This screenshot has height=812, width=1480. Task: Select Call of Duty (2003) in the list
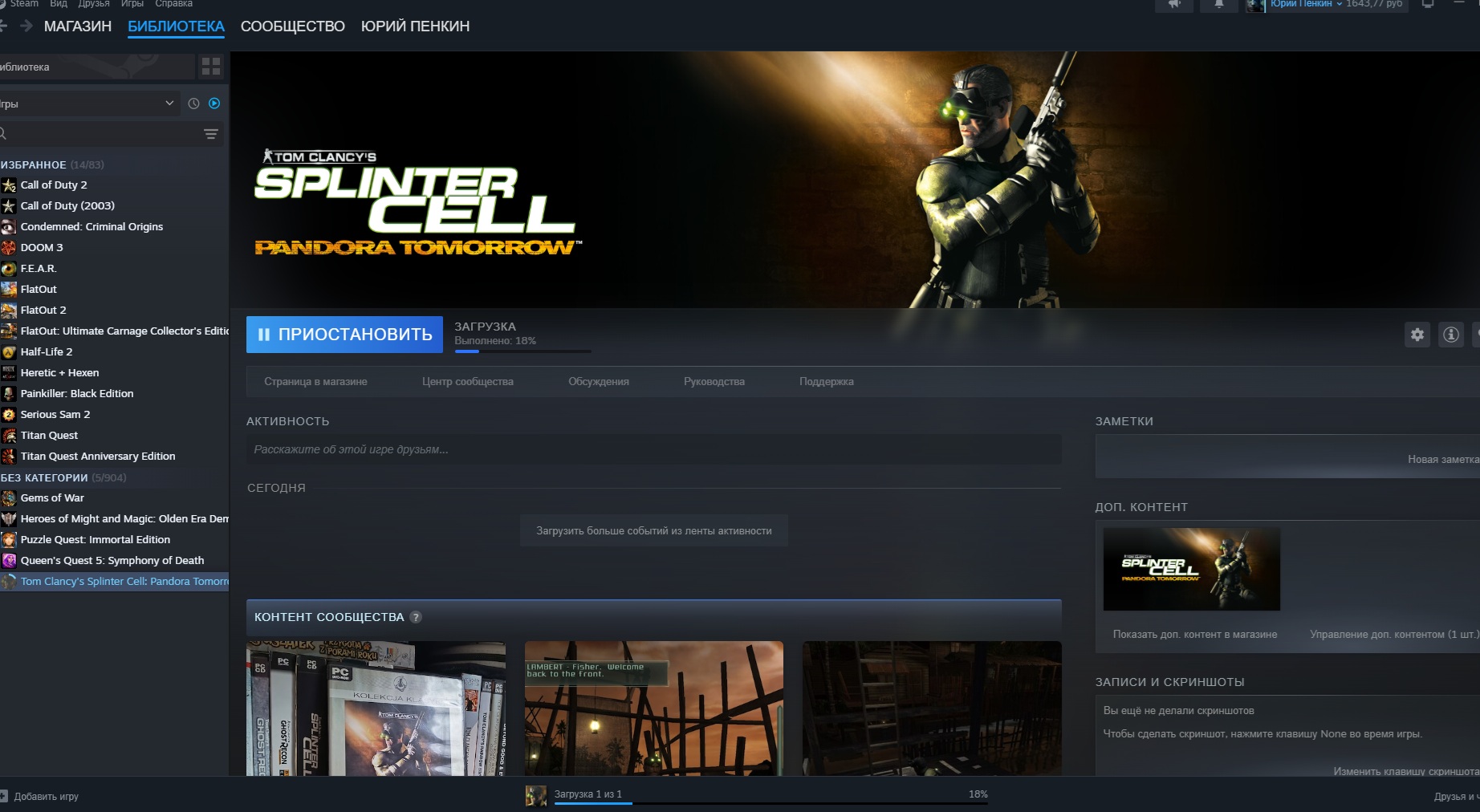coord(114,206)
